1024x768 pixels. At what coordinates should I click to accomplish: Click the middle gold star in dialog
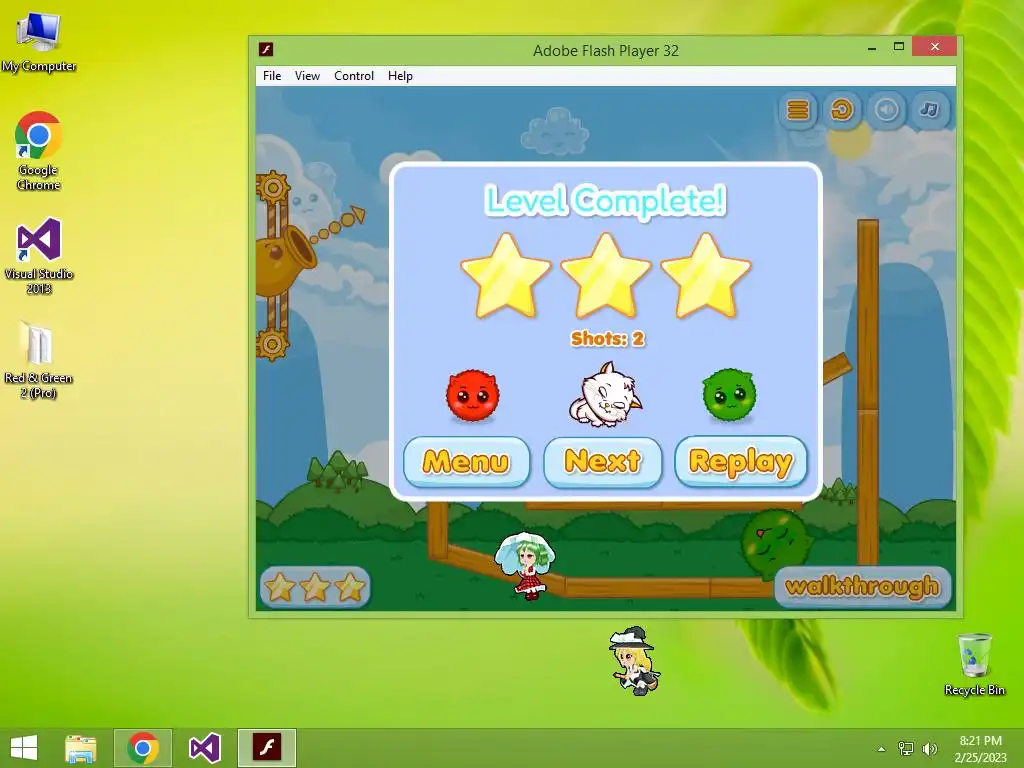tap(606, 276)
